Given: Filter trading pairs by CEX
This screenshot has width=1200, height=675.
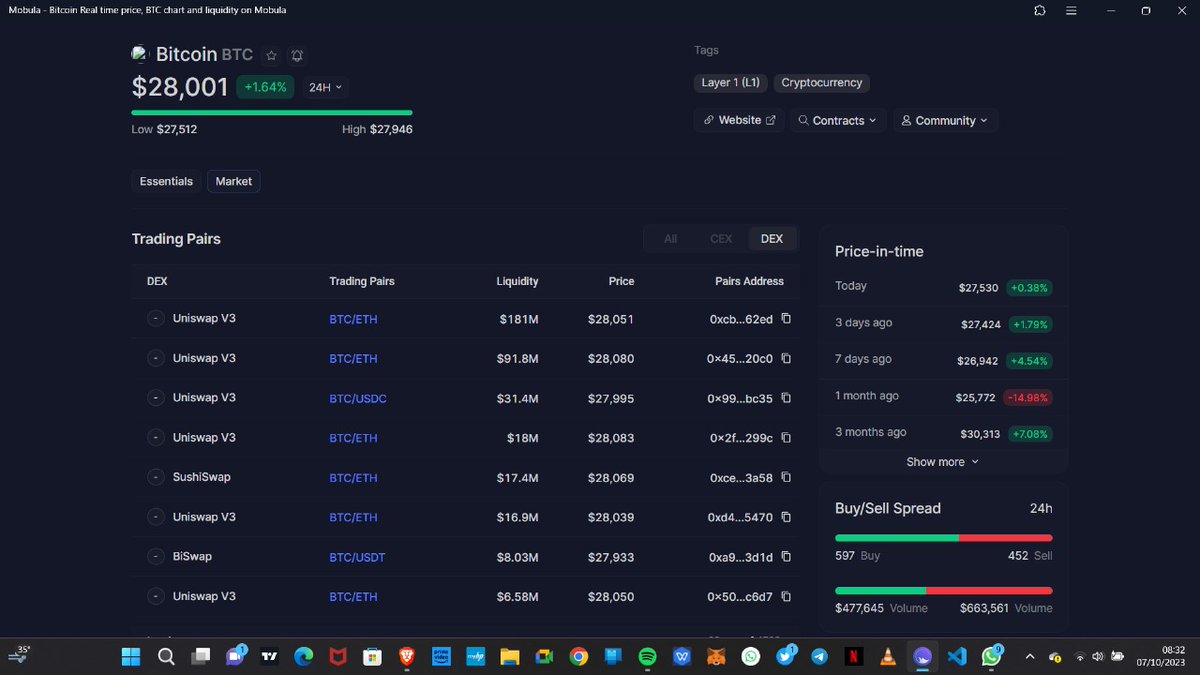Looking at the screenshot, I should tap(721, 239).
